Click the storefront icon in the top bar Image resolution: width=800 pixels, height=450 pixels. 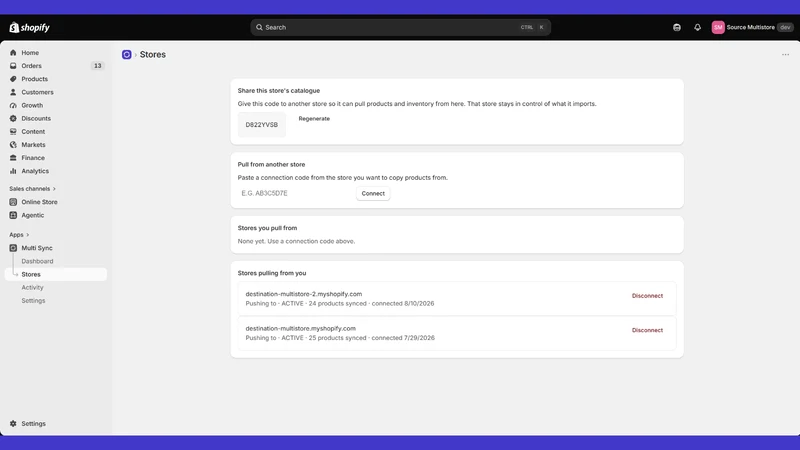click(x=677, y=28)
